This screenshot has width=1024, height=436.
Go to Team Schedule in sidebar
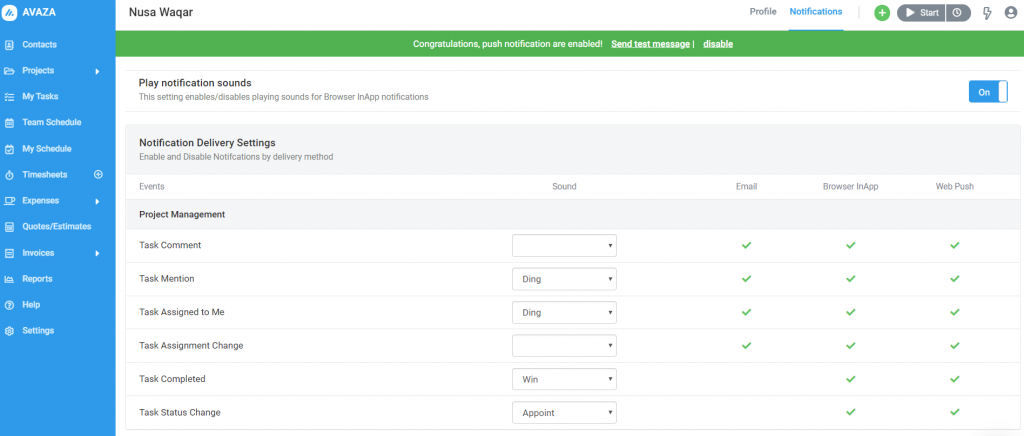tap(52, 123)
